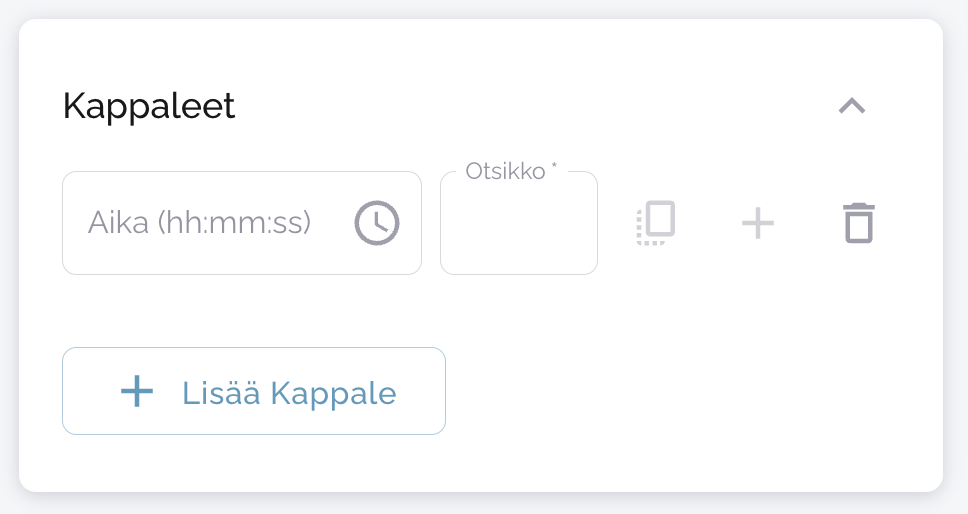
Task: Open the time picker clock icon
Action: [x=376, y=222]
